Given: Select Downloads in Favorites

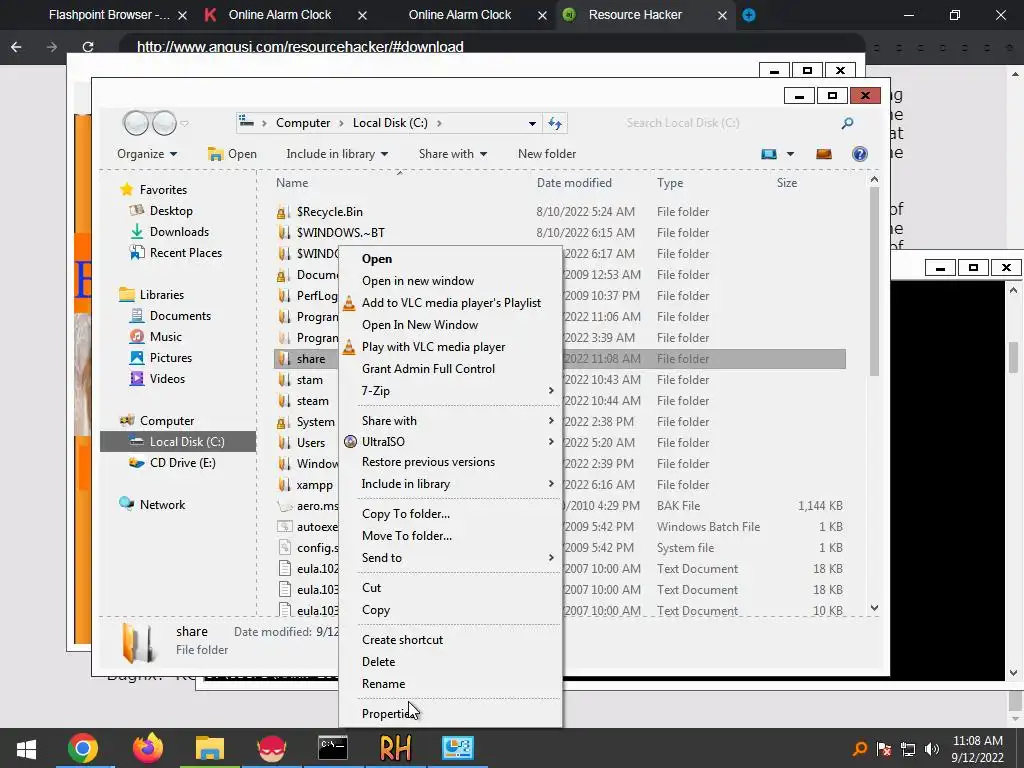Looking at the screenshot, I should click(x=179, y=232).
